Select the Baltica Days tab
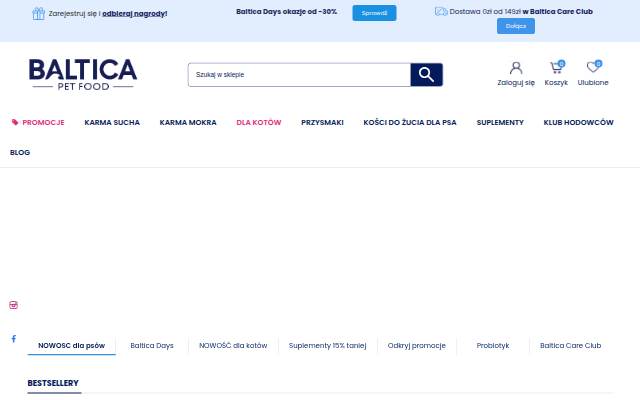 point(152,346)
